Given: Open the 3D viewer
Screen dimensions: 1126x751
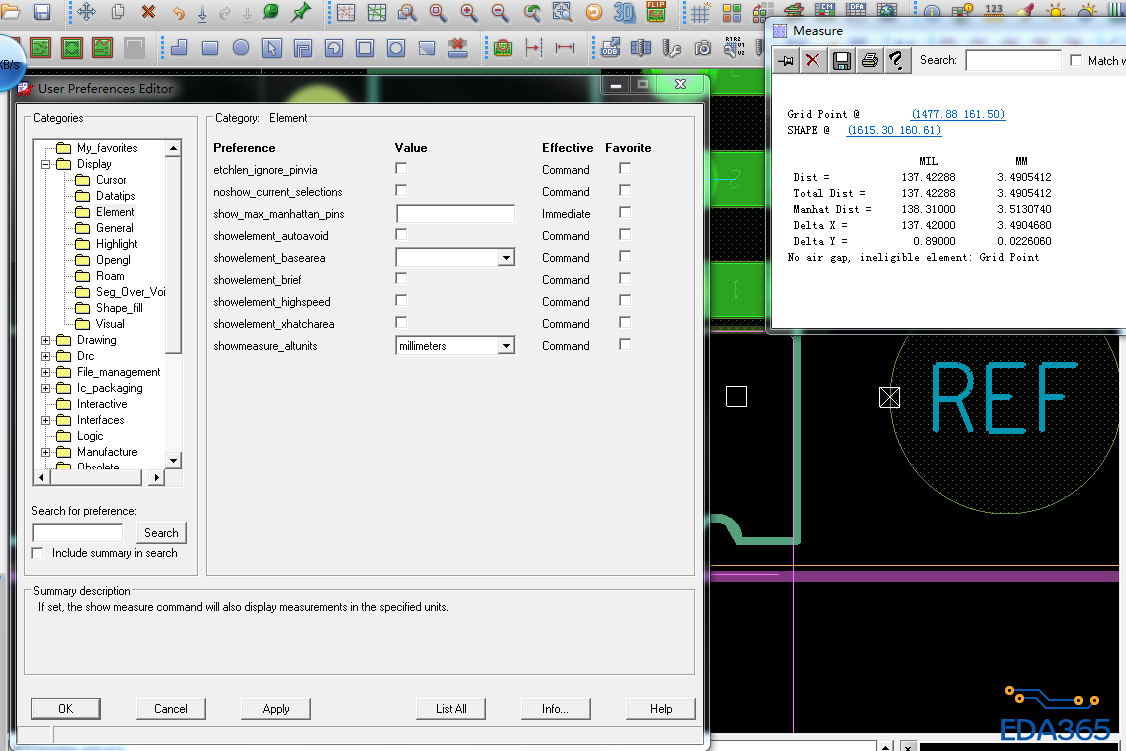Looking at the screenshot, I should pyautogui.click(x=624, y=12).
